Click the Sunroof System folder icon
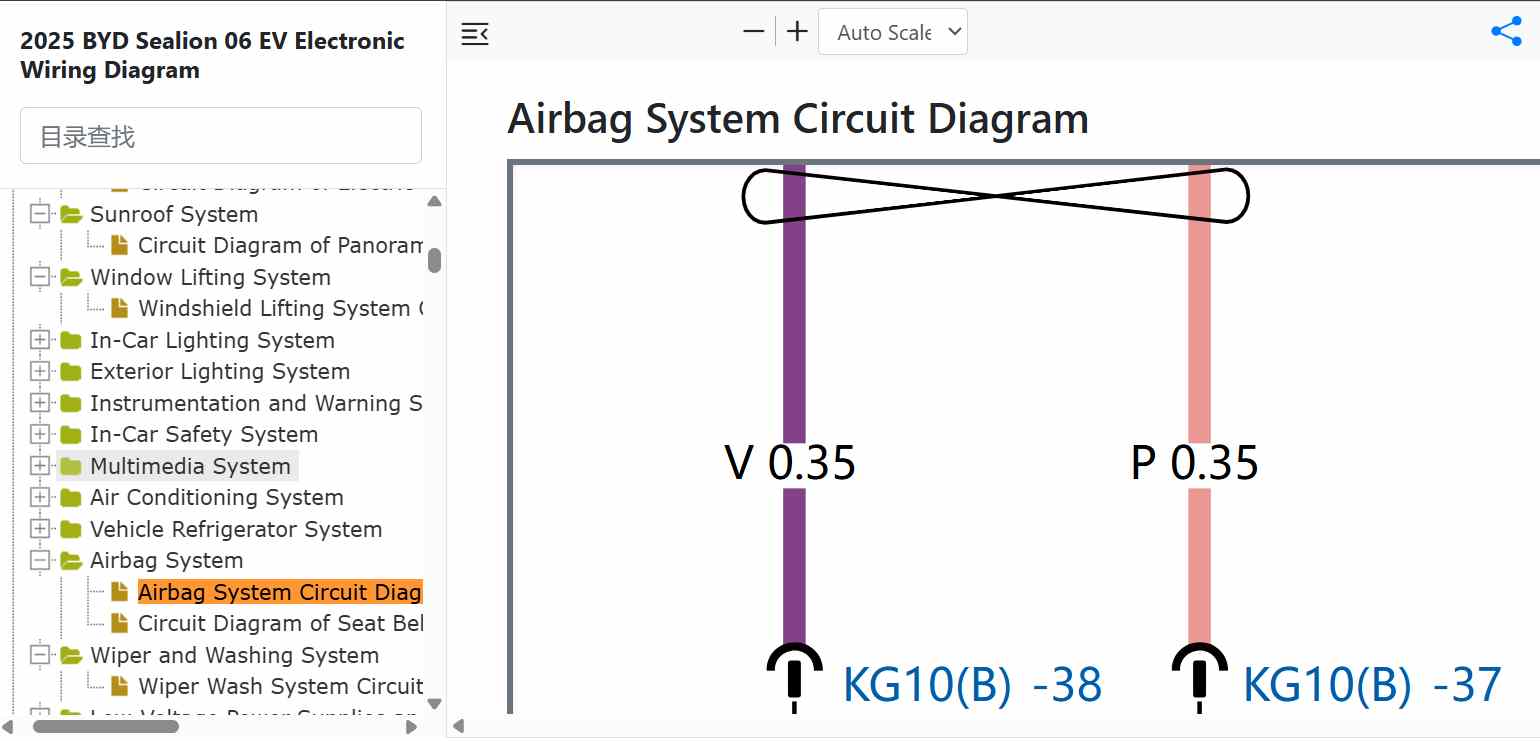This screenshot has width=1540, height=741. pyautogui.click(x=70, y=214)
